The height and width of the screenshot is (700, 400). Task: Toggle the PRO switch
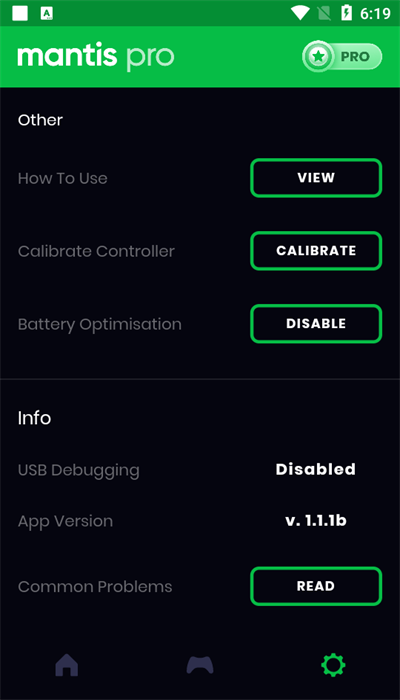tap(342, 57)
